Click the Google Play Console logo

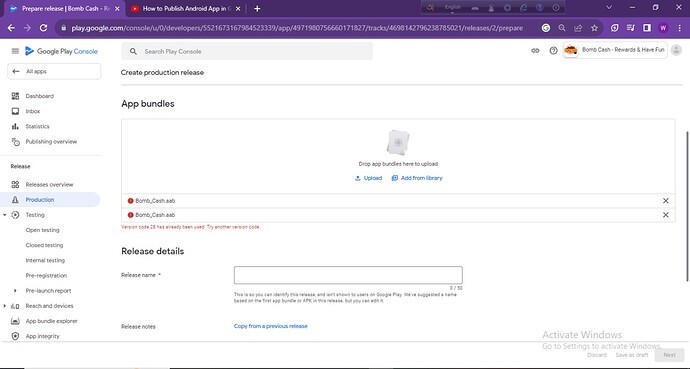pos(61,51)
